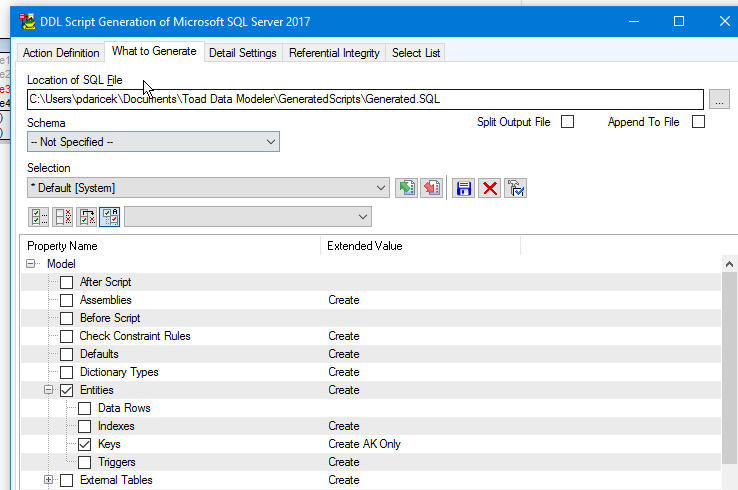Click the vertical scrollbar thumb of property list
Screen dimensions: 738x490
pos(729,367)
